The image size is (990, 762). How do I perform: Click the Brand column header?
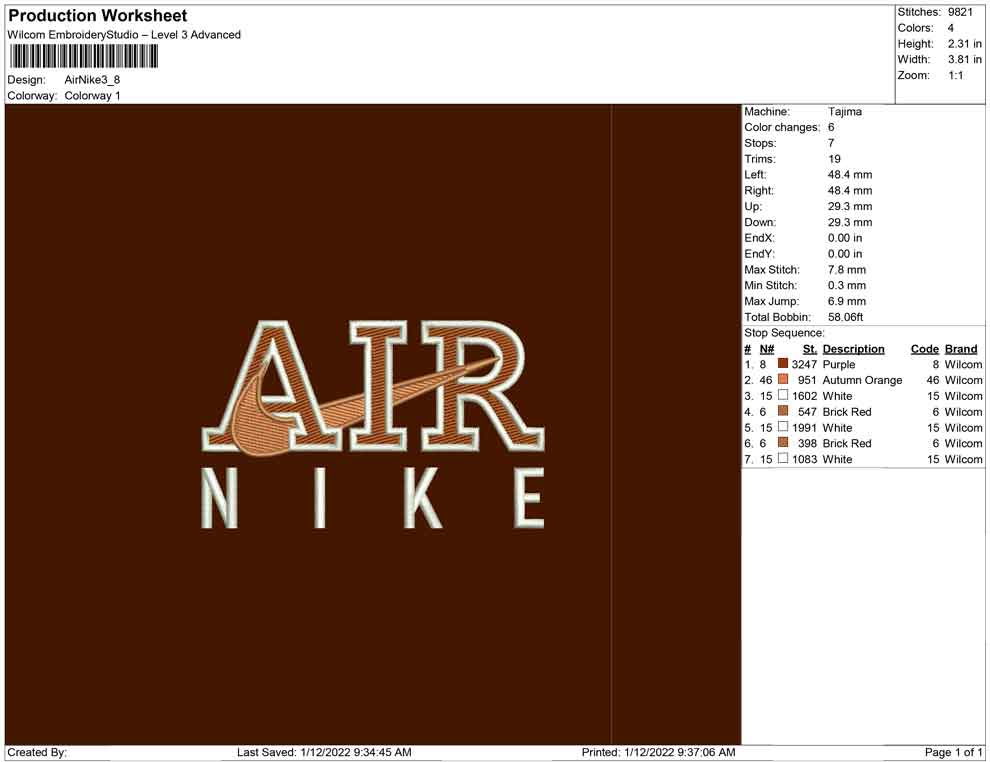coord(961,349)
